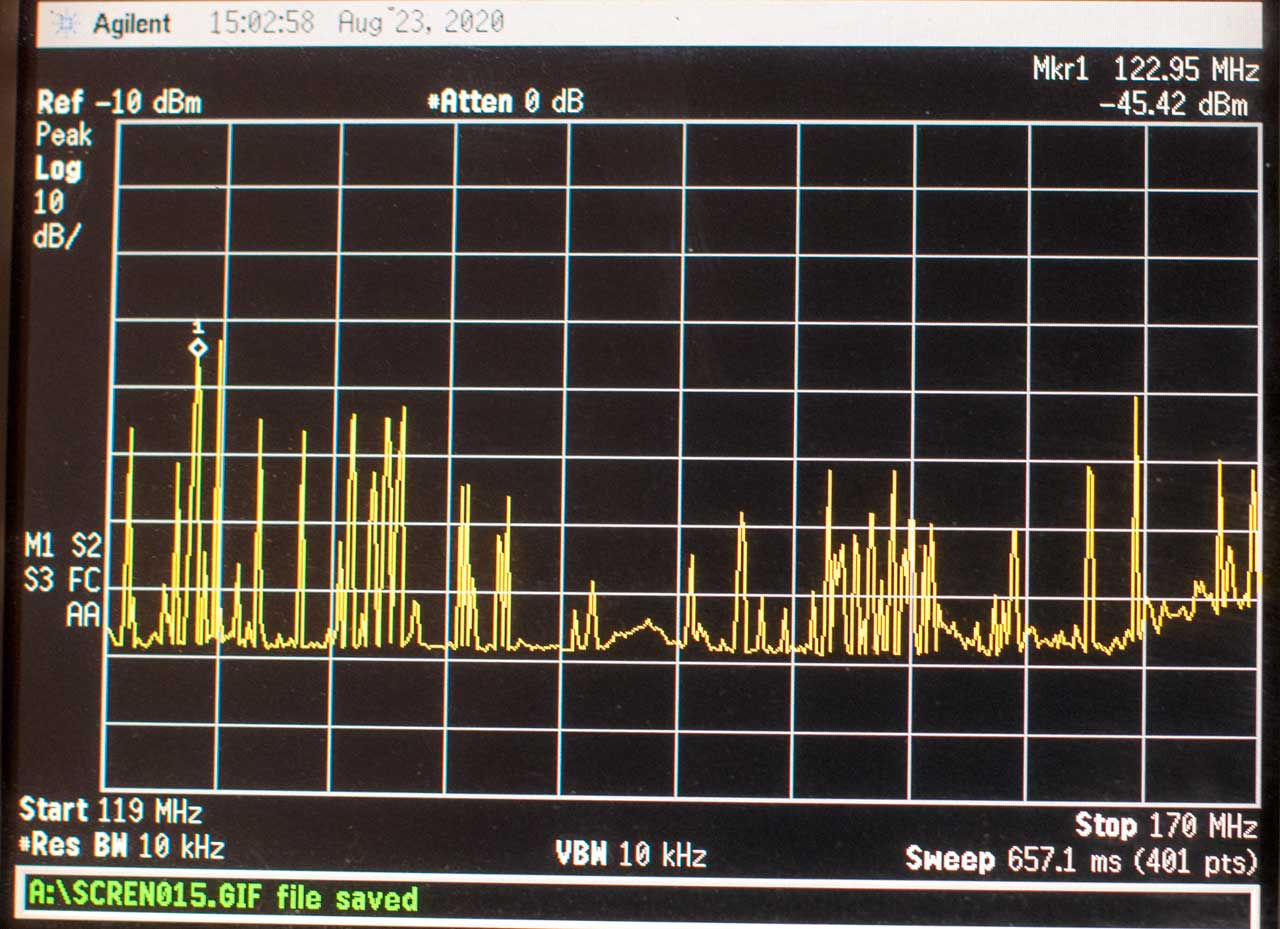1280x929 pixels.
Task: Click the -45.42 dBm marker amplitude value
Action: click(x=1172, y=105)
